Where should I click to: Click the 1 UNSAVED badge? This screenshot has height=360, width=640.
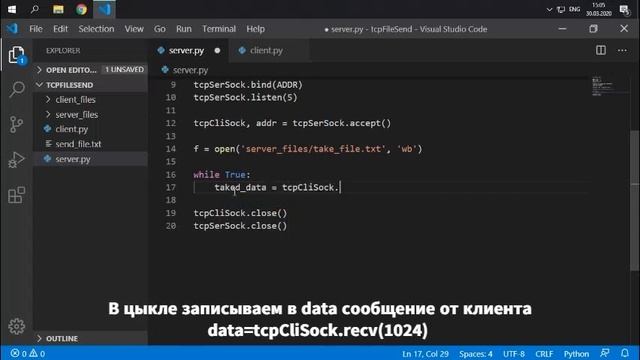(x=124, y=70)
